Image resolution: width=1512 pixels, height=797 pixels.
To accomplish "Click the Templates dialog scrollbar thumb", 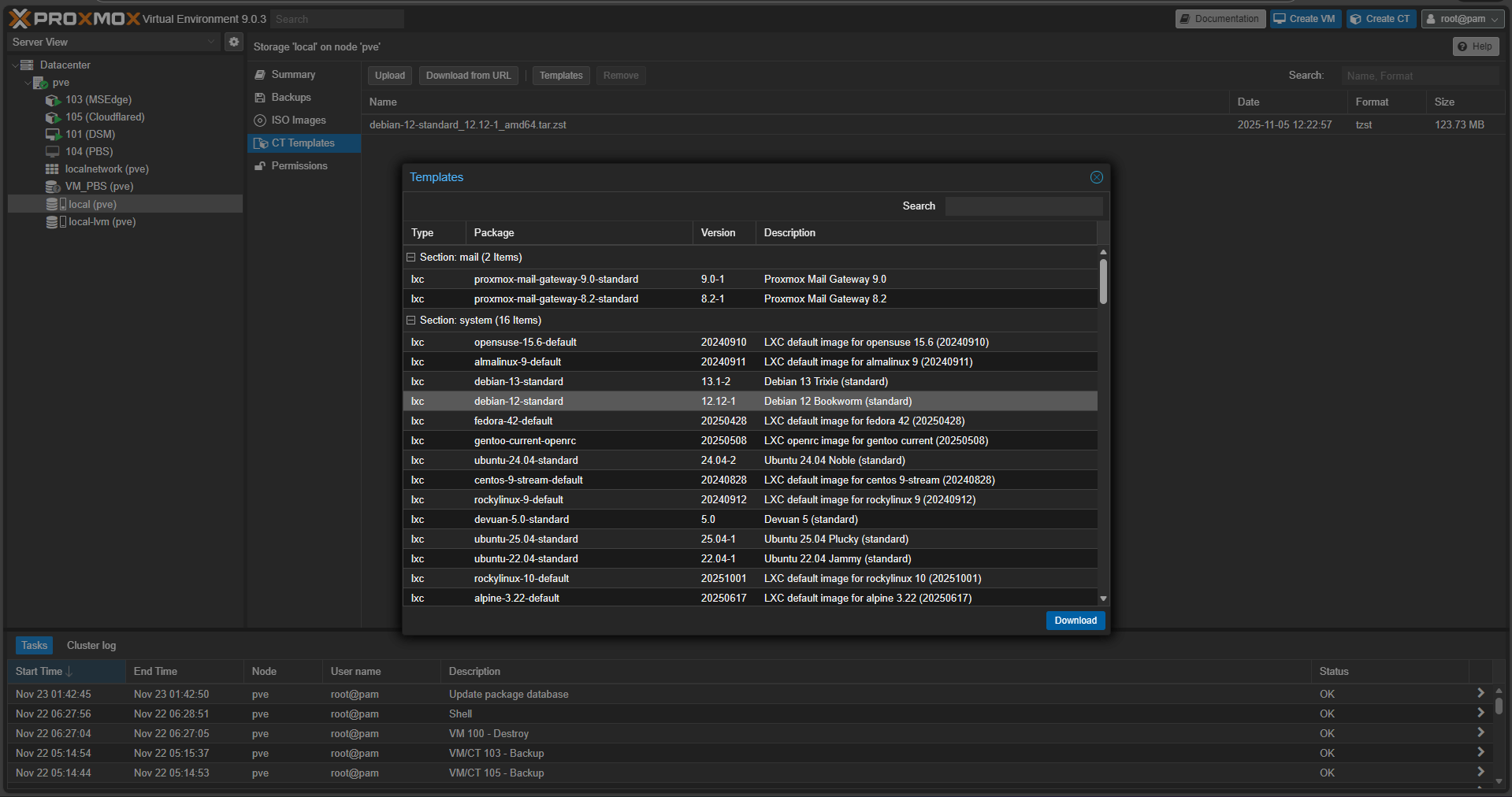I will pyautogui.click(x=1103, y=281).
